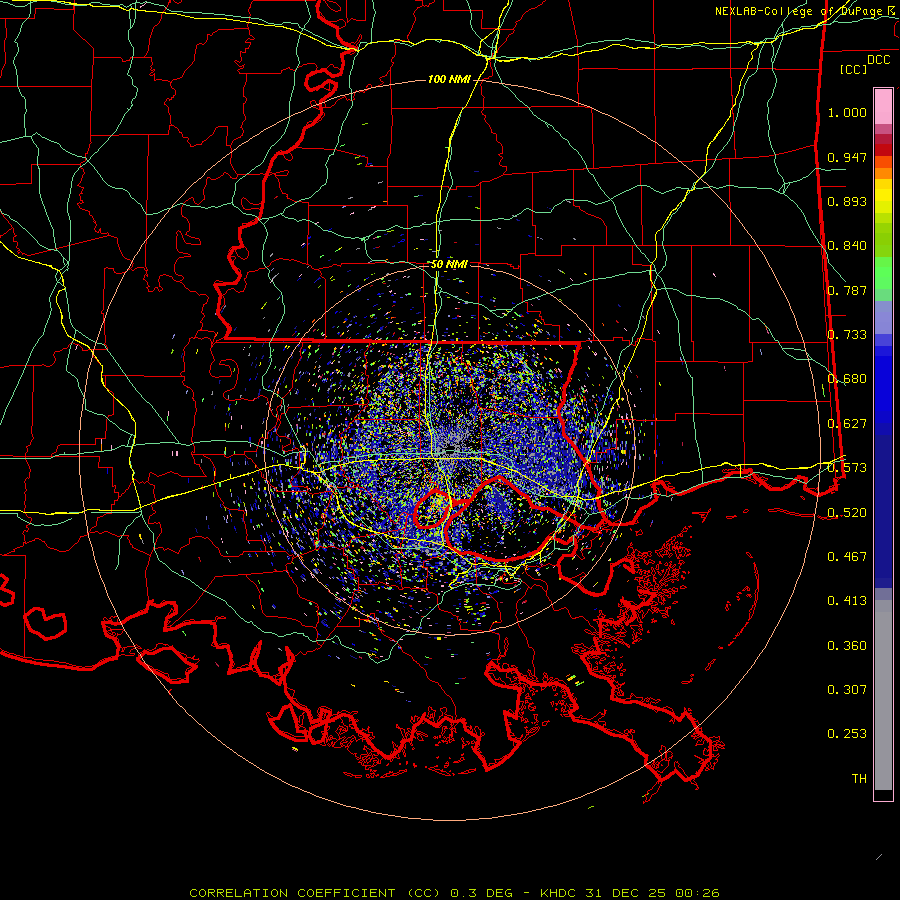
Task: Select the 0.360 scale value
Action: pyautogui.click(x=847, y=646)
